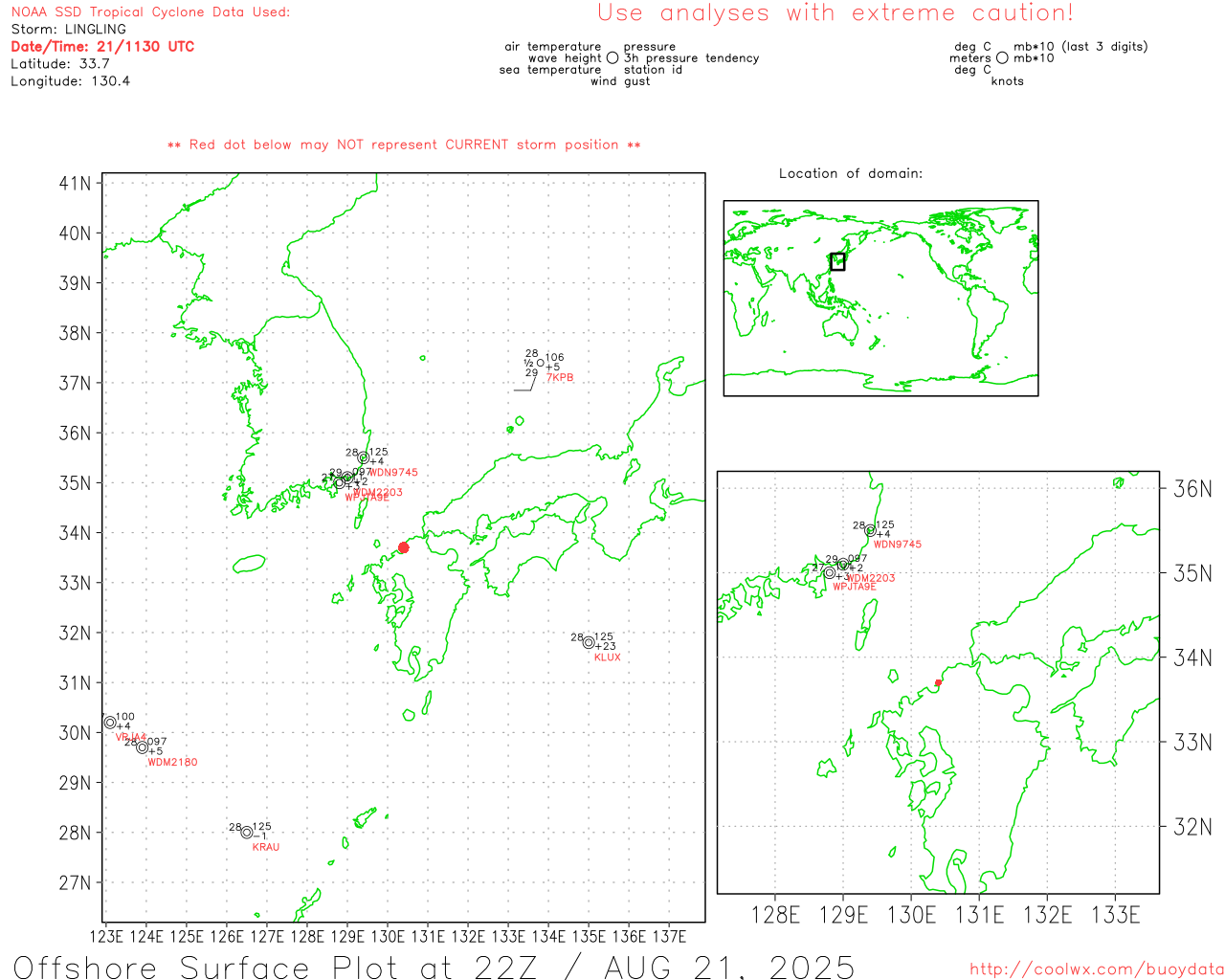Image resolution: width=1225 pixels, height=980 pixels.
Task: Click the '123E' longitude axis label
Action: coord(106,936)
